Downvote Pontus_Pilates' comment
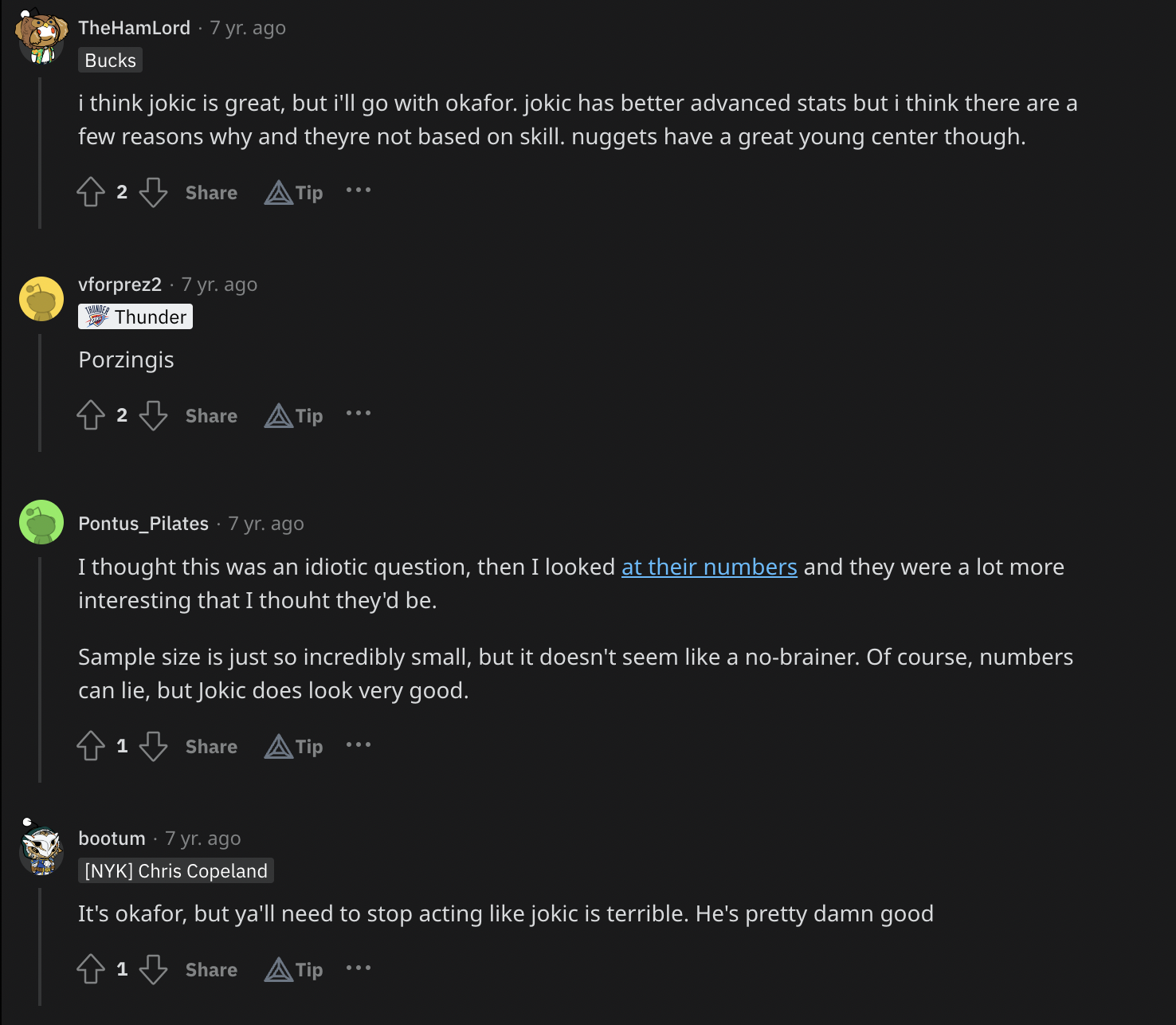The image size is (1176, 1025). 153,746
